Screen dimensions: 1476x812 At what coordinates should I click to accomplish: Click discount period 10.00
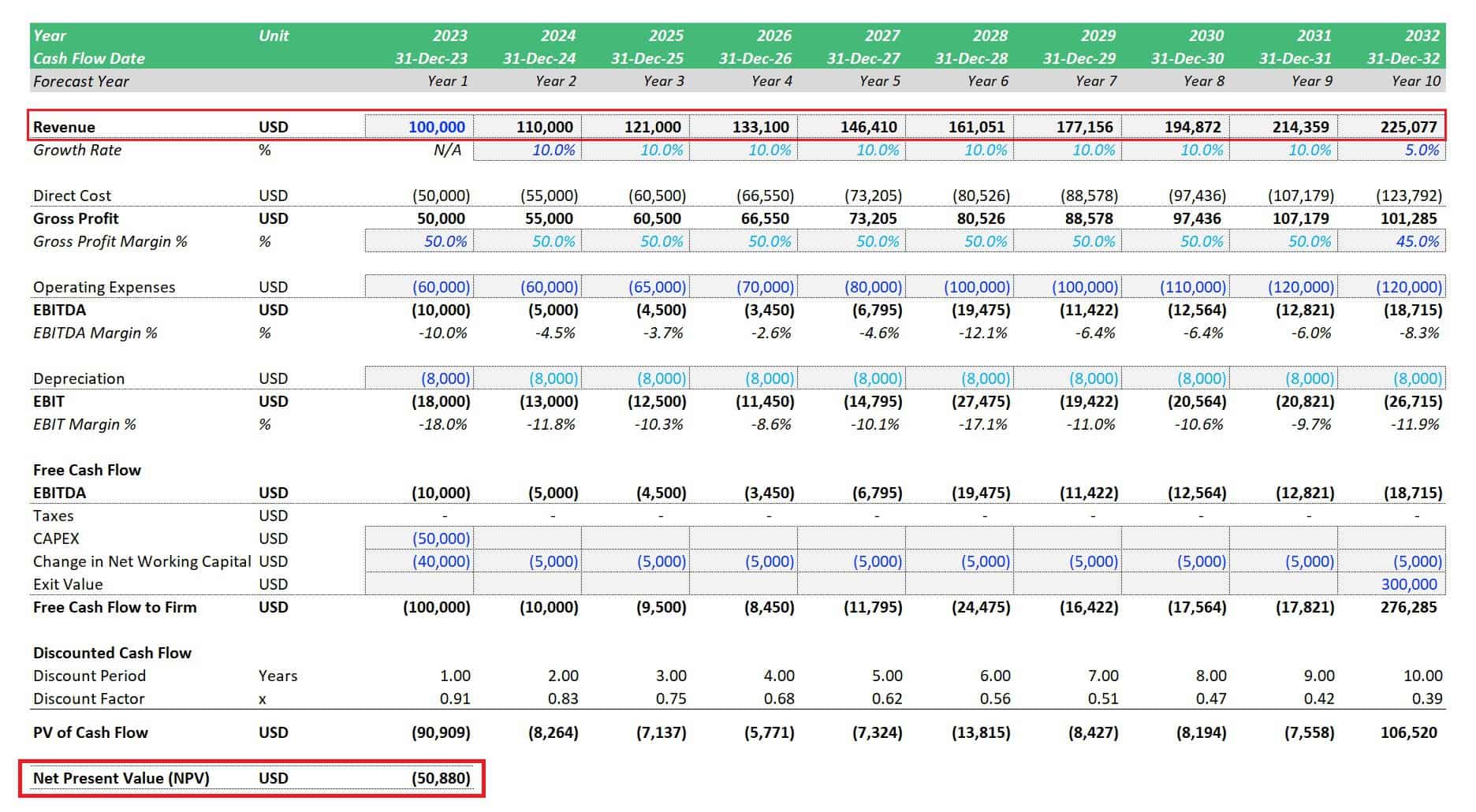point(1423,676)
